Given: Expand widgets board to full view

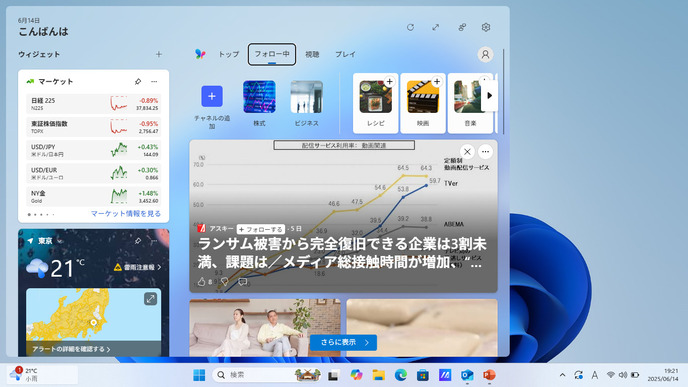Looking at the screenshot, I should [x=436, y=27].
